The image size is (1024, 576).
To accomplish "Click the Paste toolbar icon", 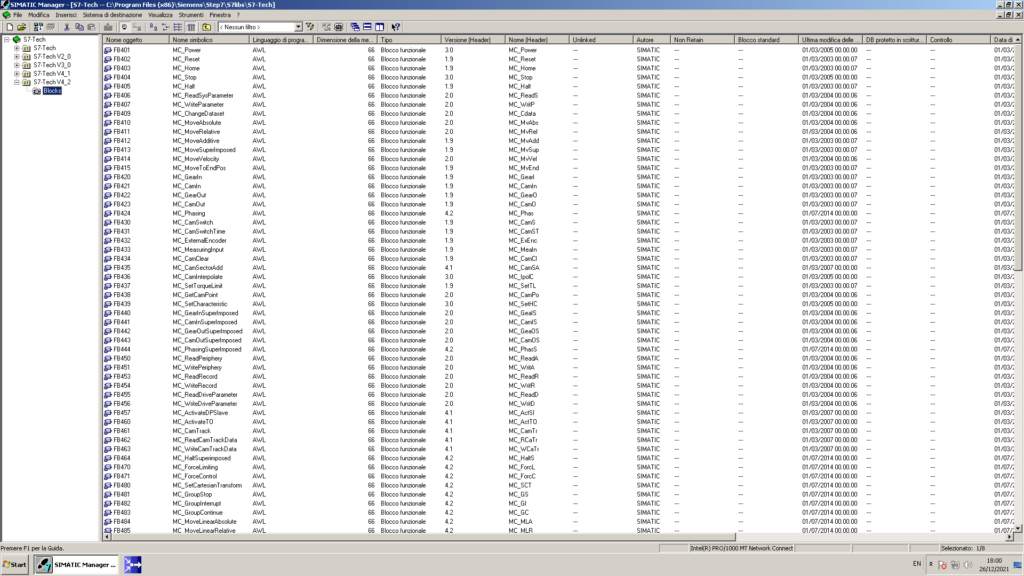I will [91, 27].
